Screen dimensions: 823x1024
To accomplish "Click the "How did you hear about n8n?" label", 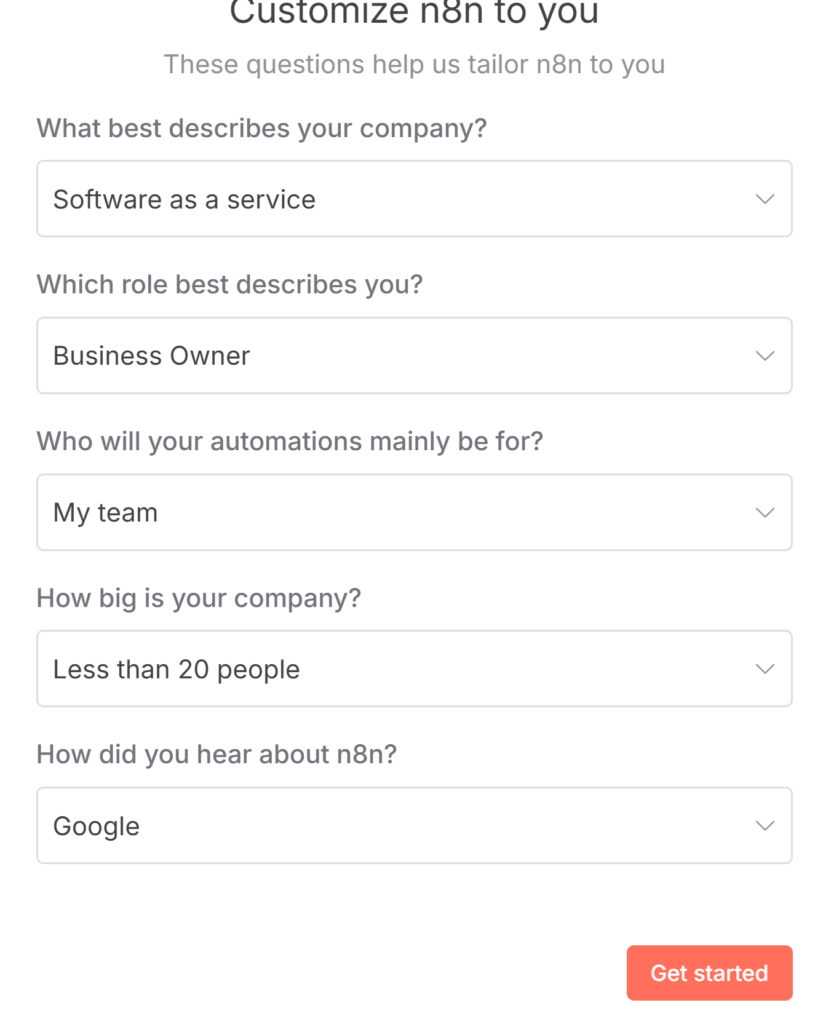I will [x=216, y=754].
